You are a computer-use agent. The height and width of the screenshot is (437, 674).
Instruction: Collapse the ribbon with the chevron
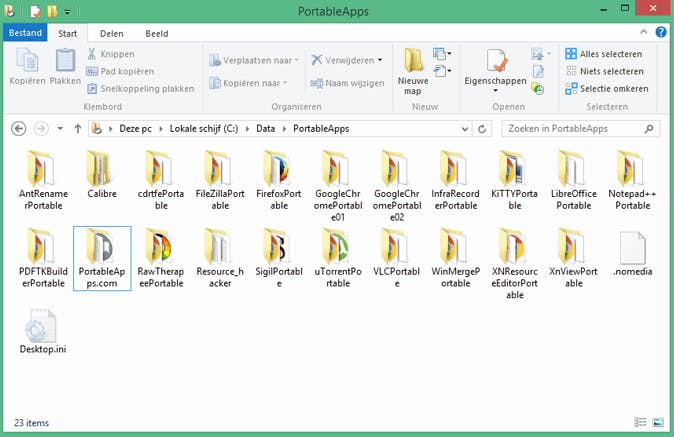point(643,32)
